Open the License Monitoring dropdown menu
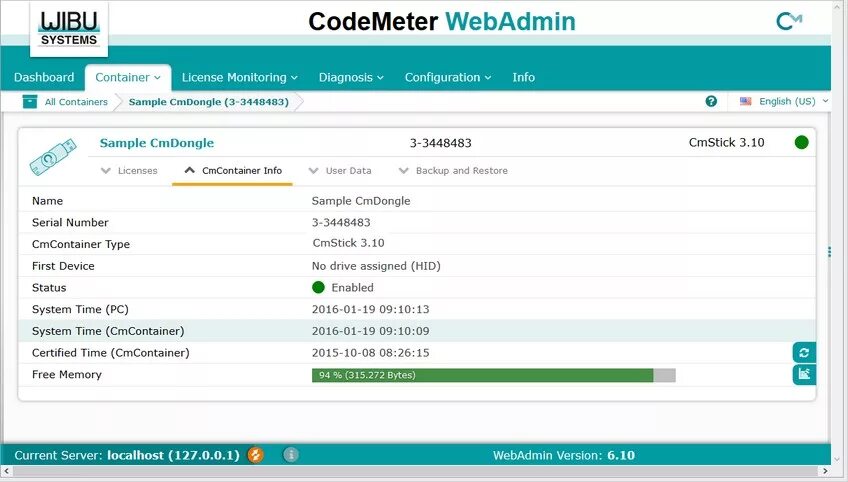The image size is (848, 482). click(240, 77)
